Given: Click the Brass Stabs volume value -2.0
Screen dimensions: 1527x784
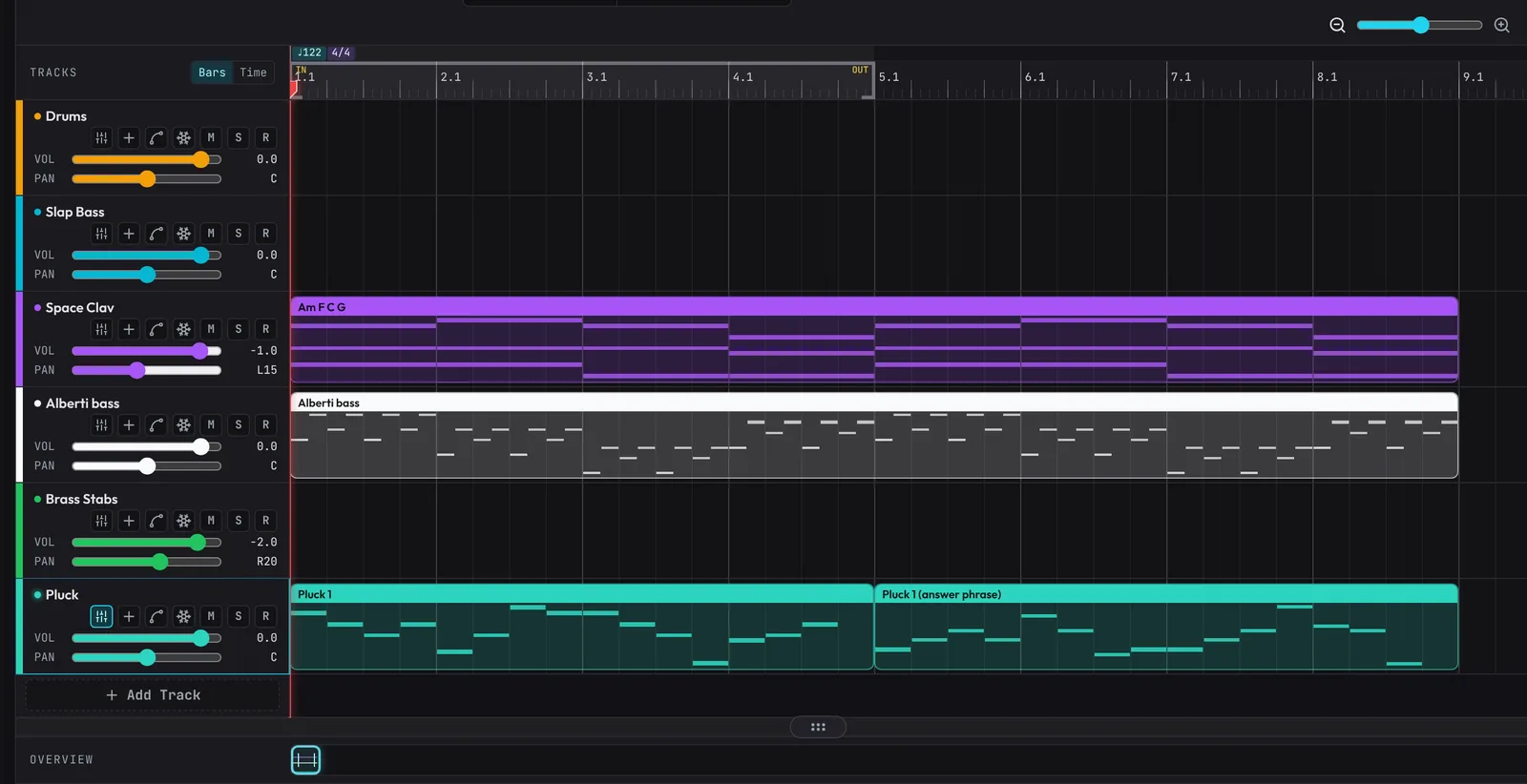Looking at the screenshot, I should pos(264,542).
